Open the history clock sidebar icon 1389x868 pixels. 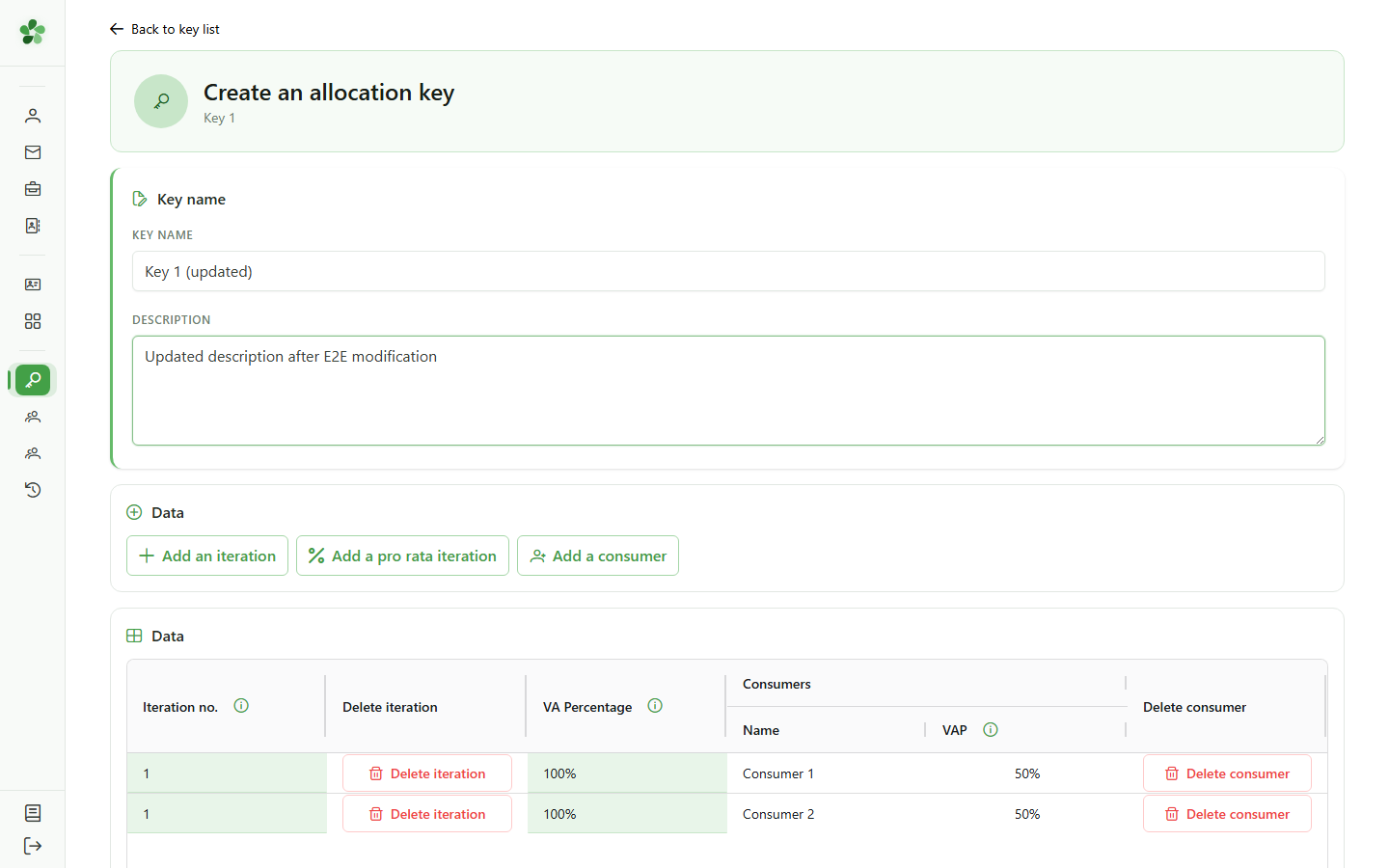[x=33, y=490]
